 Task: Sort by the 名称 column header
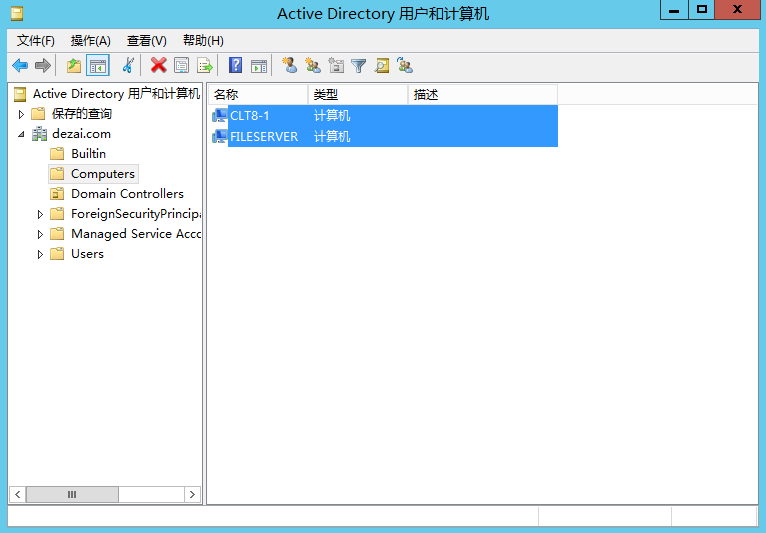coord(258,95)
